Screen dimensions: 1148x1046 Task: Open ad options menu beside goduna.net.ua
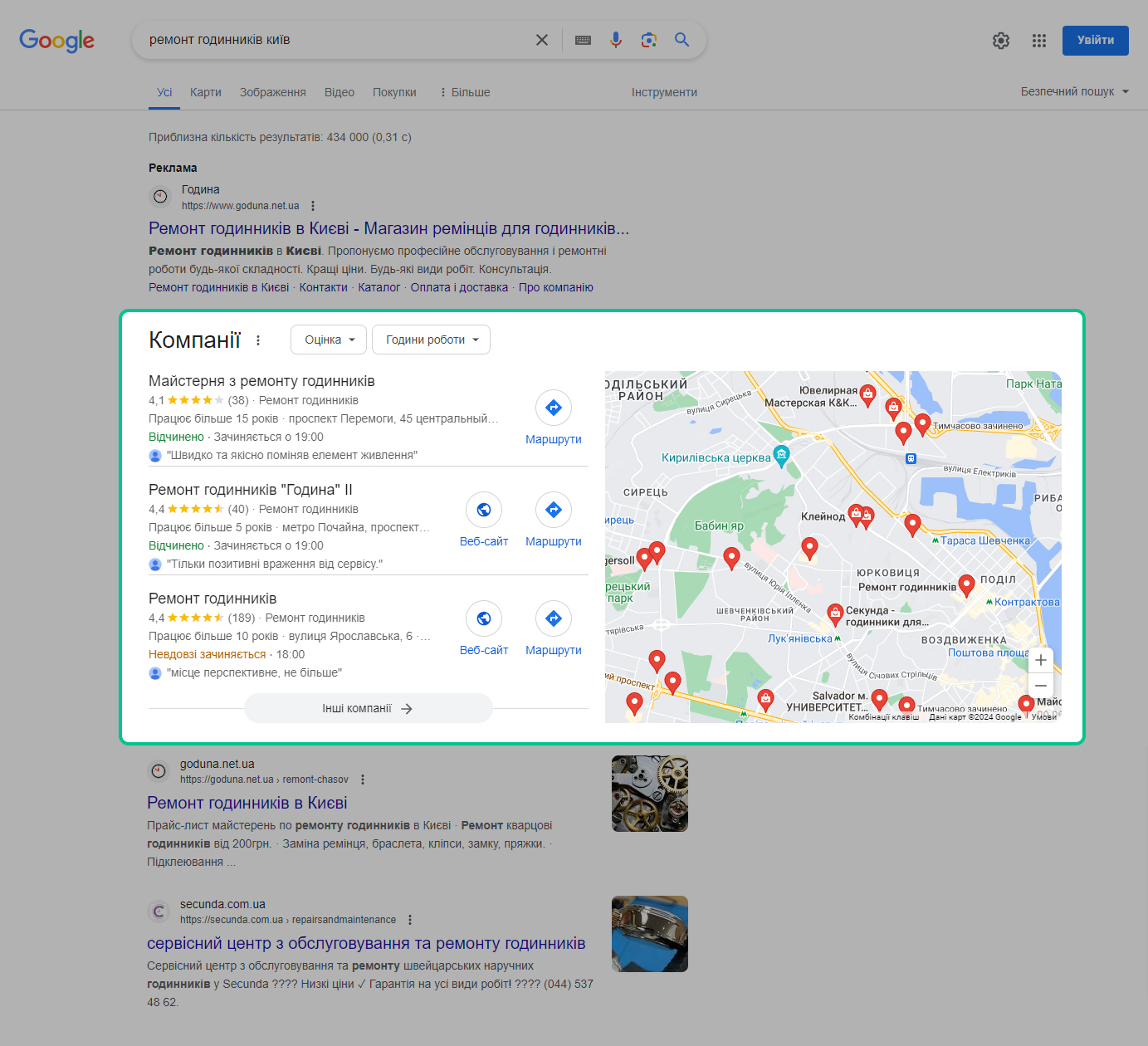click(x=313, y=206)
